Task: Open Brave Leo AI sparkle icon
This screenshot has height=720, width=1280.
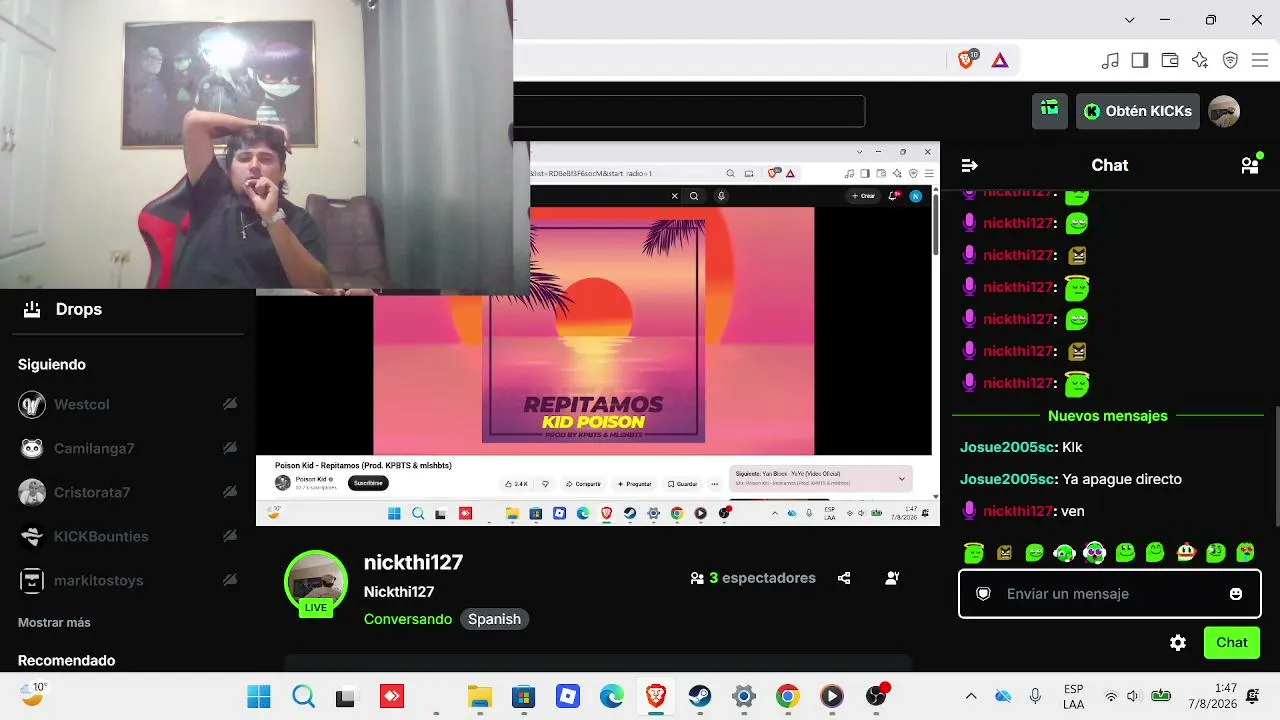Action: point(1200,60)
